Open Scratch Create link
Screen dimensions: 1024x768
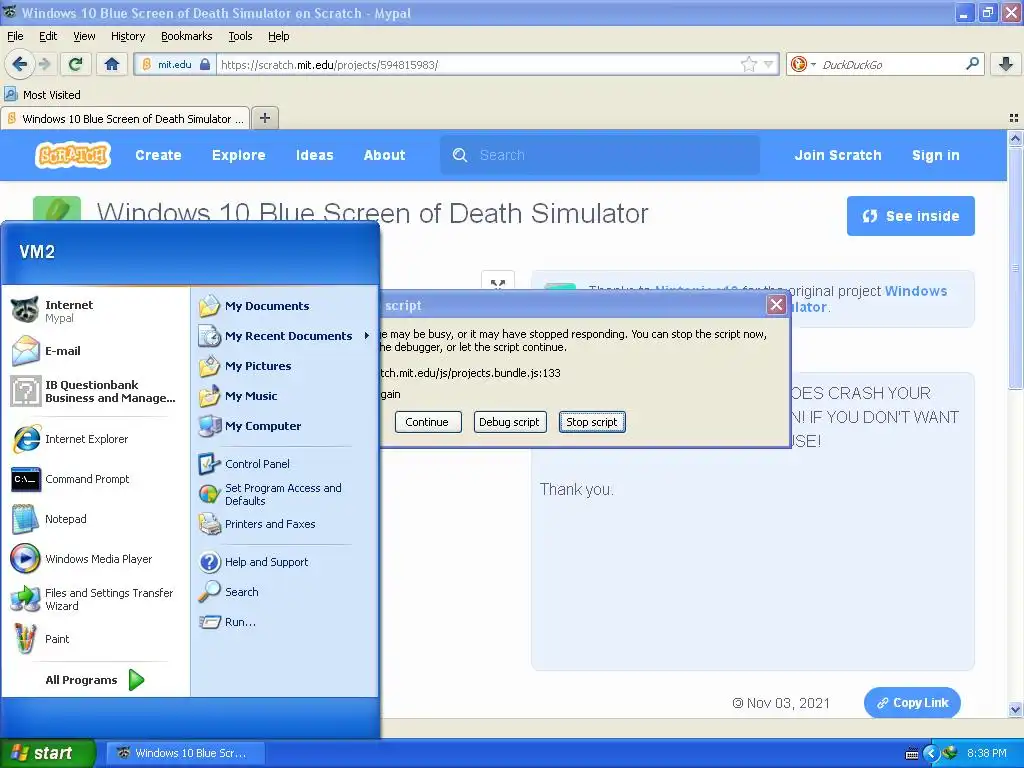point(159,155)
